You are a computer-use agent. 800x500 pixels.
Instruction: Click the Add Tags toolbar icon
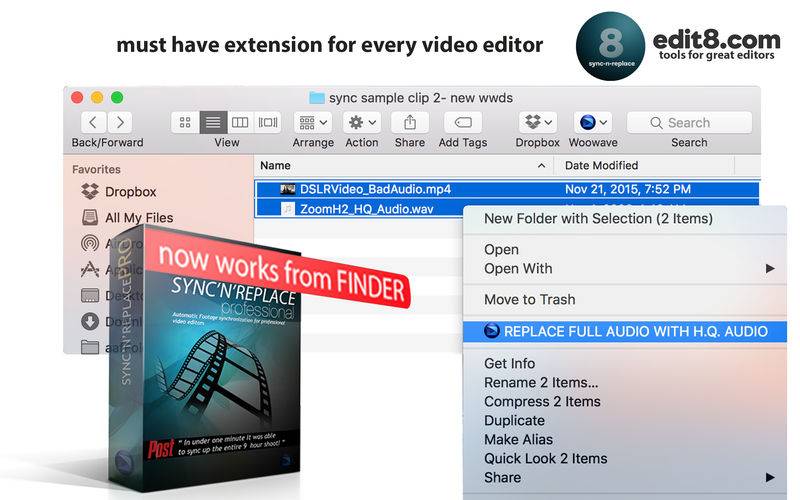pos(463,122)
